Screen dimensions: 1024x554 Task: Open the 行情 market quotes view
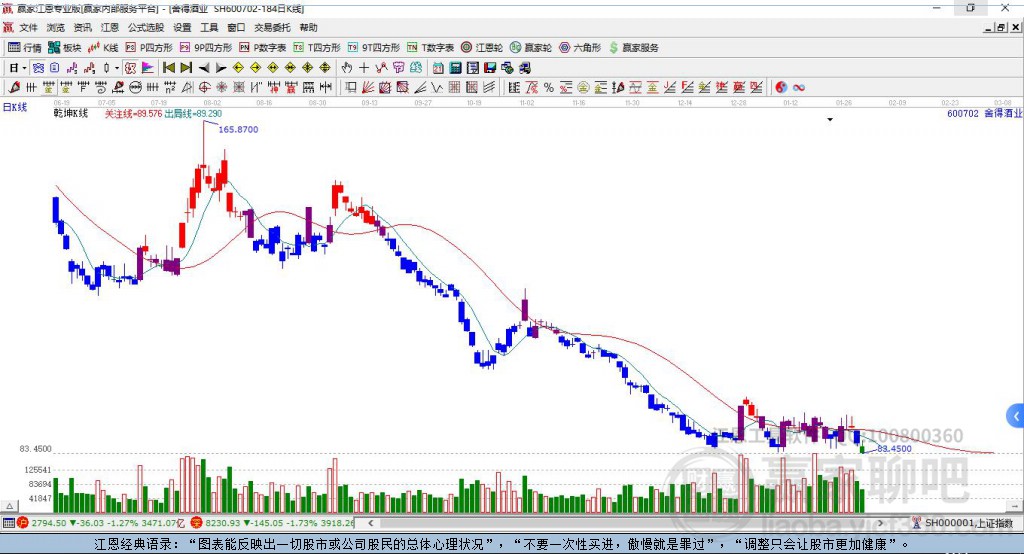[25, 48]
